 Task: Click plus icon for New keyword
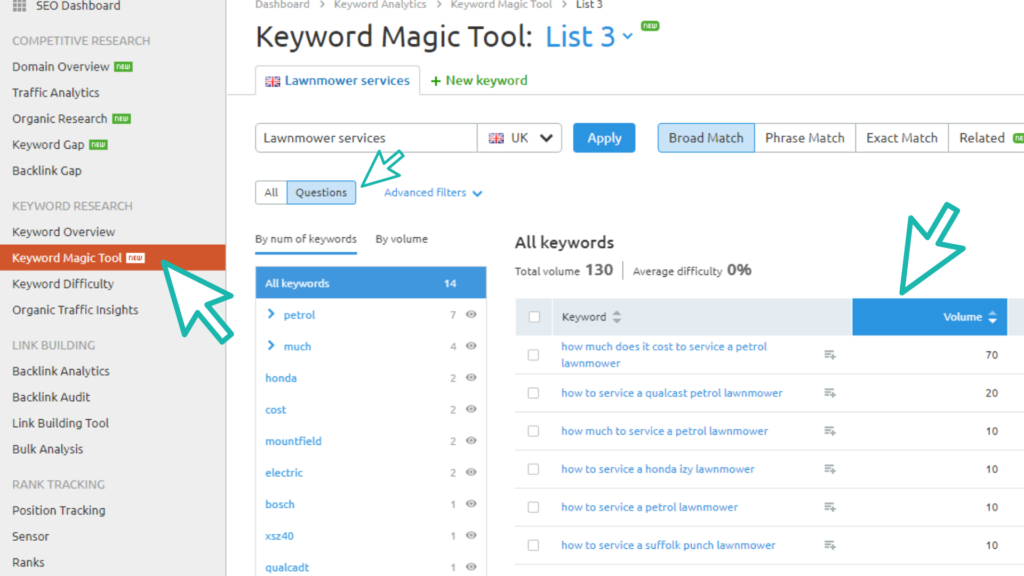436,81
